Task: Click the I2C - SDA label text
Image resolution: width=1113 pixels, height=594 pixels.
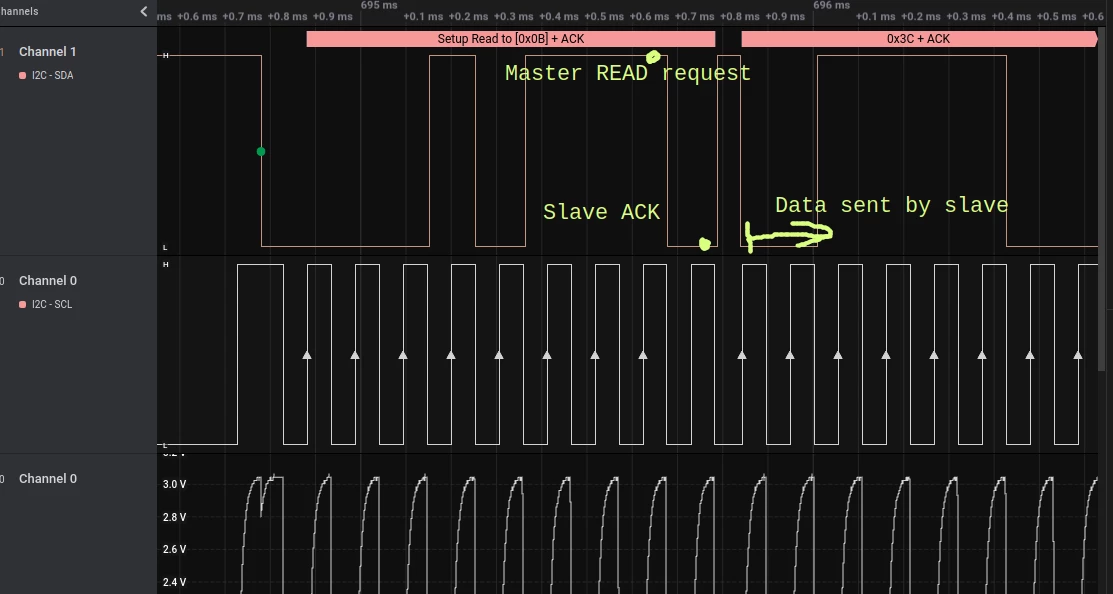Action: (x=53, y=75)
